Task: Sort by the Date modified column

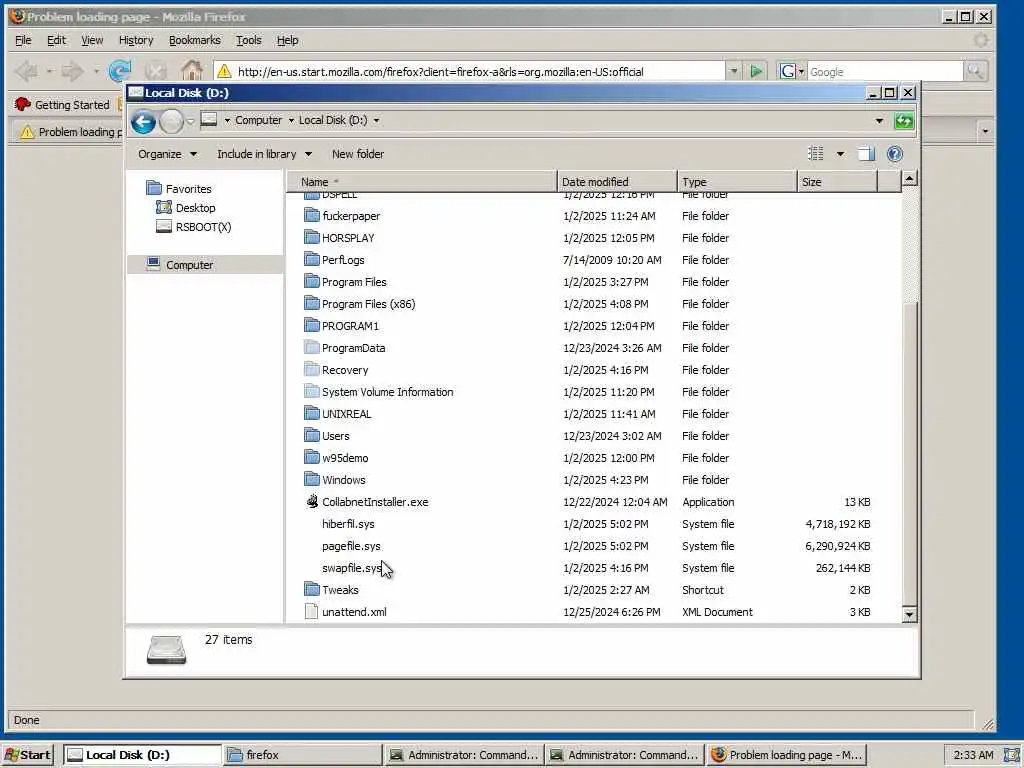Action: [x=616, y=182]
